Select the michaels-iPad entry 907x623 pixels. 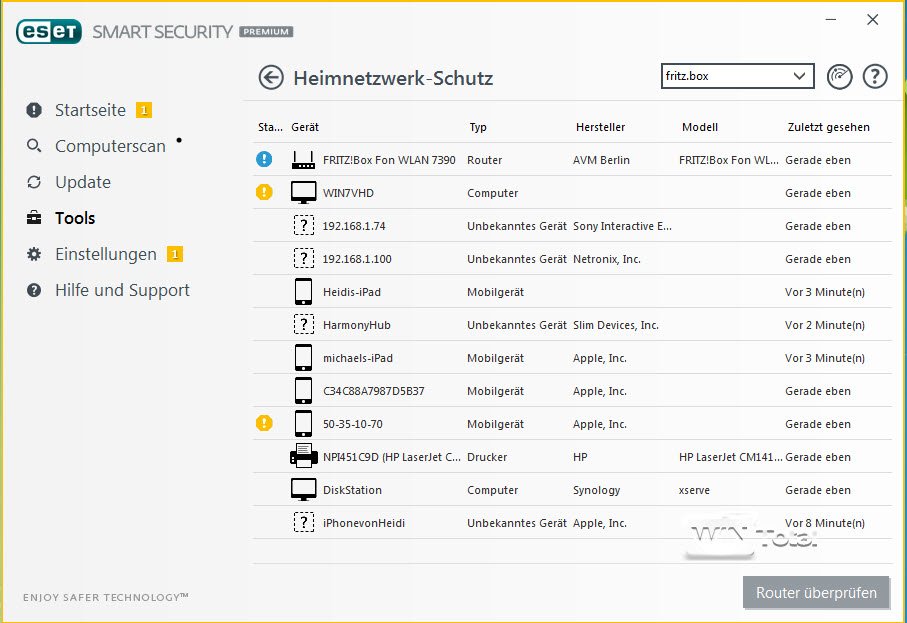tap(357, 358)
